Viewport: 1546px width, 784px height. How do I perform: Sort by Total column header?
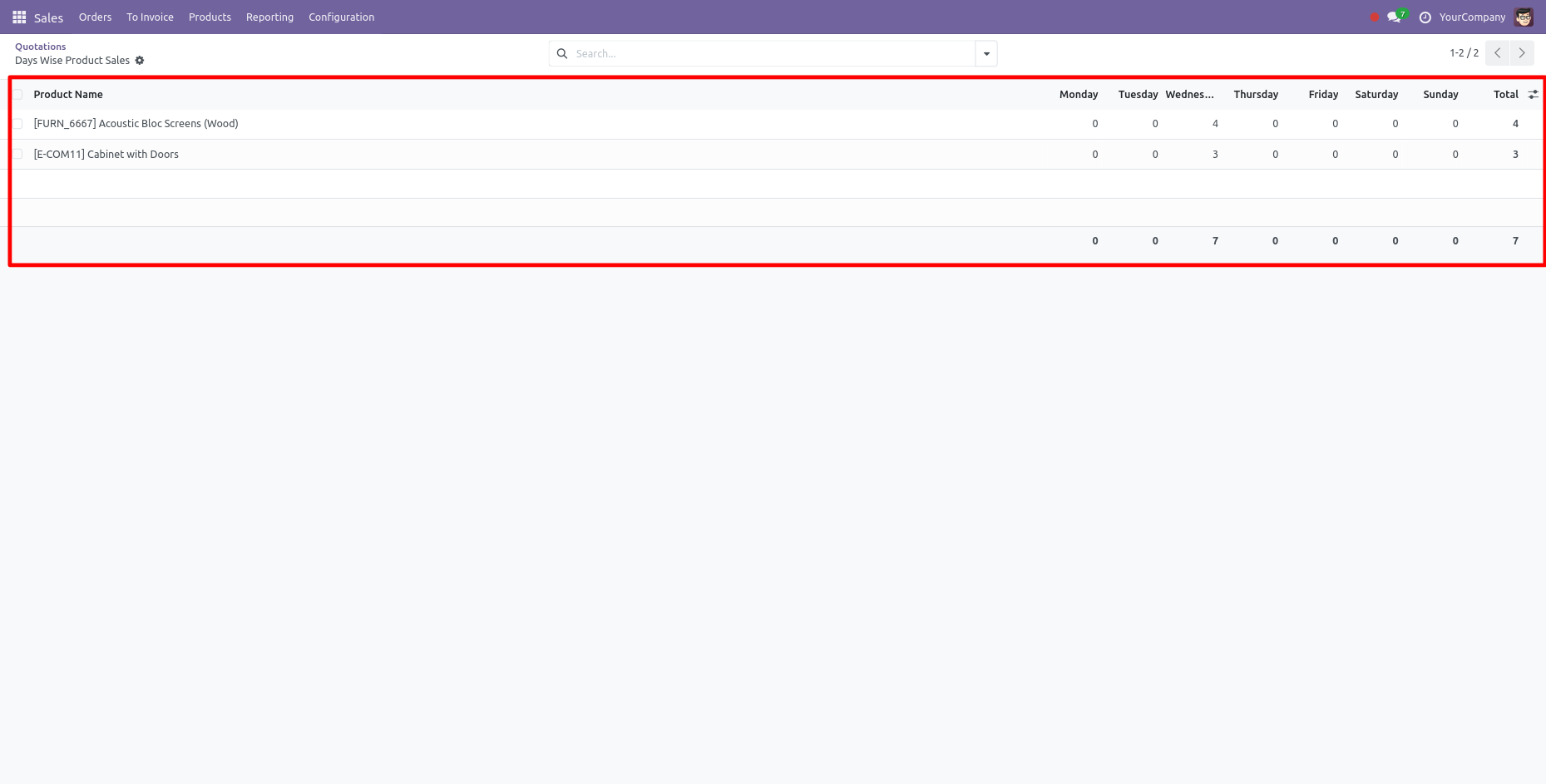pos(1505,95)
